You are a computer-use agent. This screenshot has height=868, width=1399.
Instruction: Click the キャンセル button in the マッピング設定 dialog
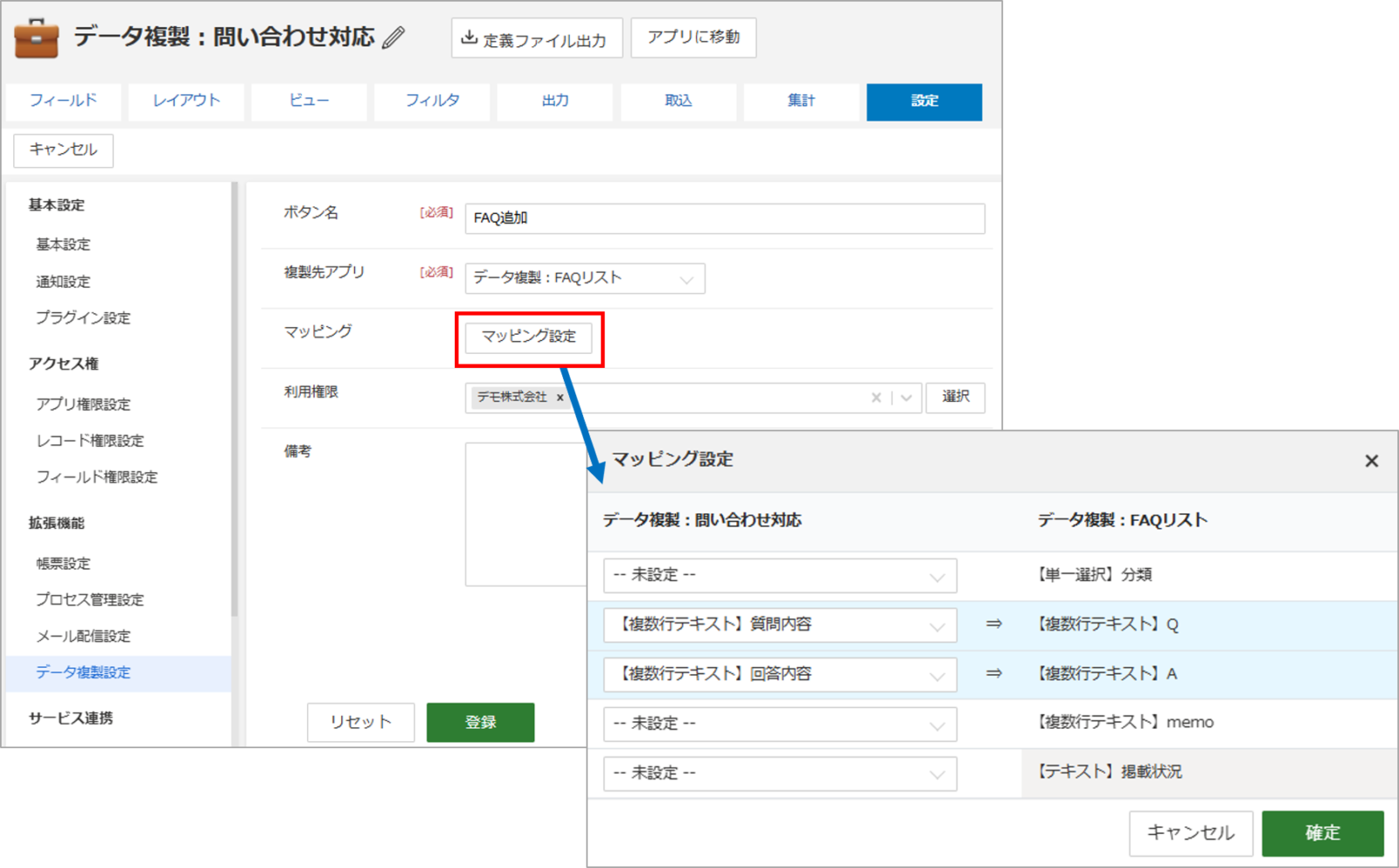1191,834
